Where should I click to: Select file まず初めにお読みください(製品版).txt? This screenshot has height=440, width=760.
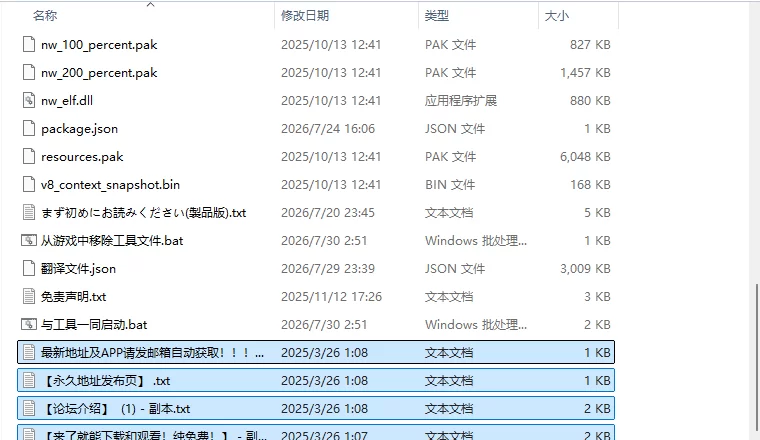click(143, 213)
